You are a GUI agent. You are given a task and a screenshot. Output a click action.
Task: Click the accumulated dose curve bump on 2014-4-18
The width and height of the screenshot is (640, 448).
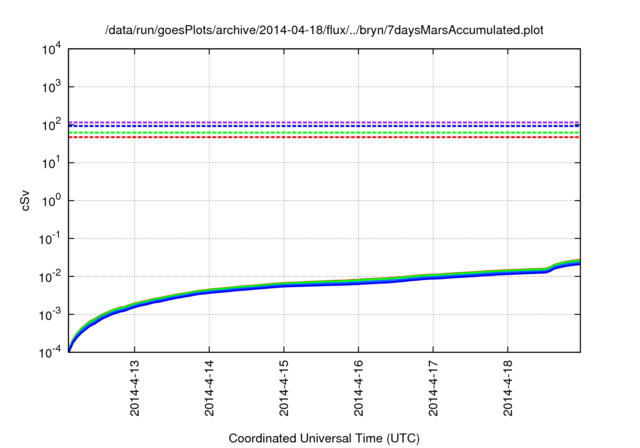[554, 267]
